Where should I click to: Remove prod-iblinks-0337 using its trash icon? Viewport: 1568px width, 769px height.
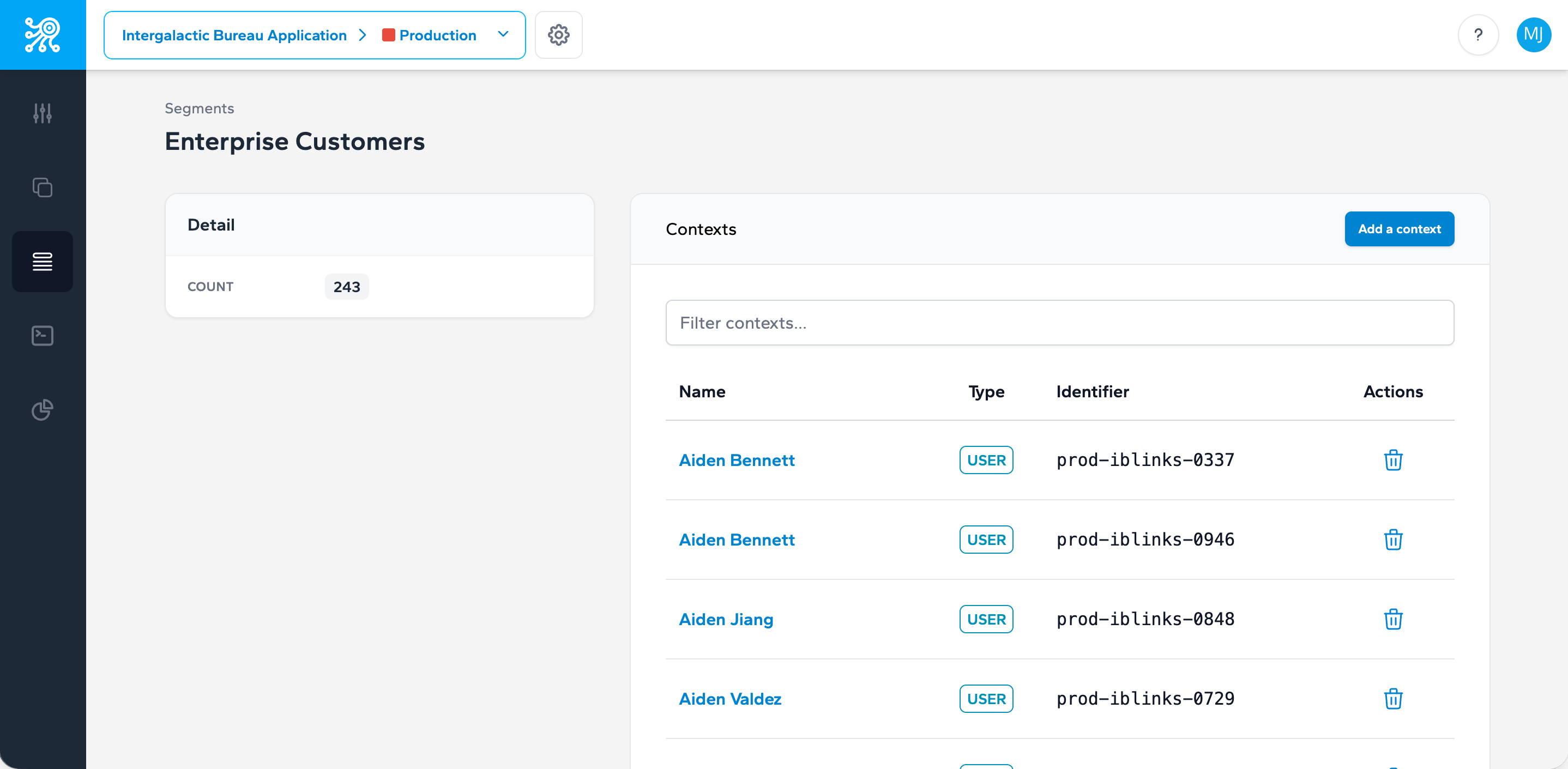(1394, 461)
